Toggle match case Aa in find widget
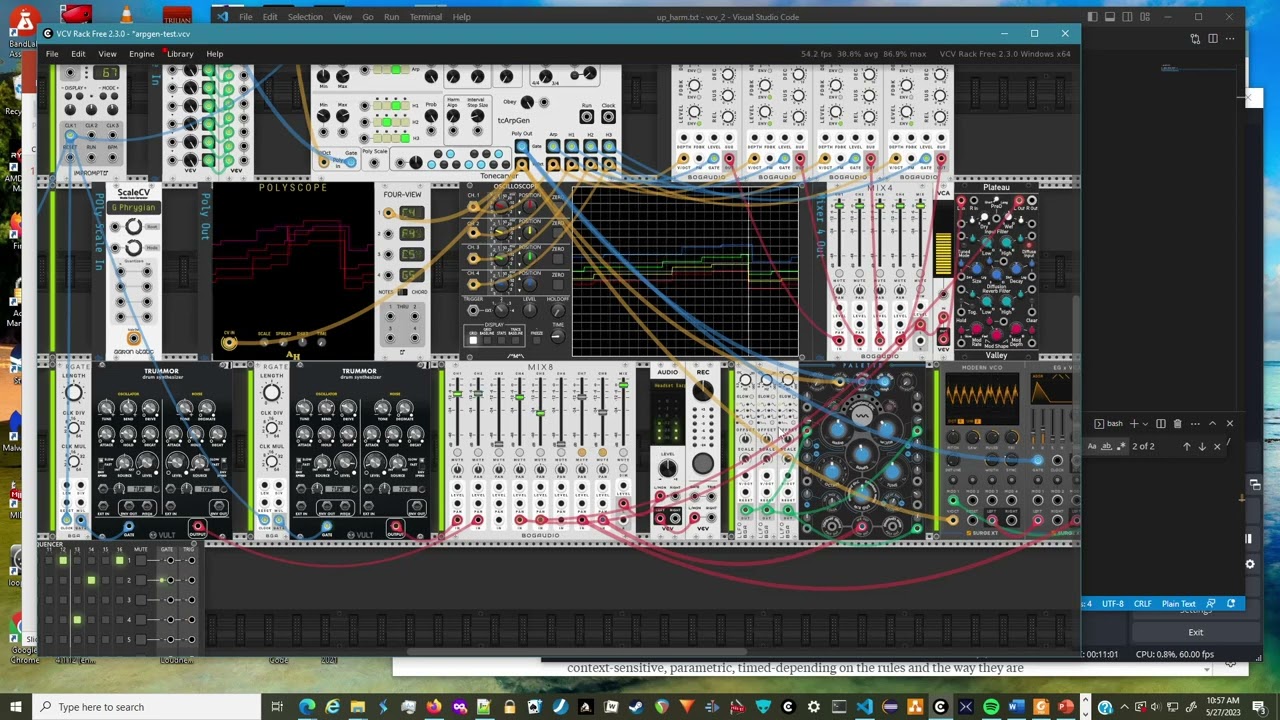 click(x=1092, y=446)
